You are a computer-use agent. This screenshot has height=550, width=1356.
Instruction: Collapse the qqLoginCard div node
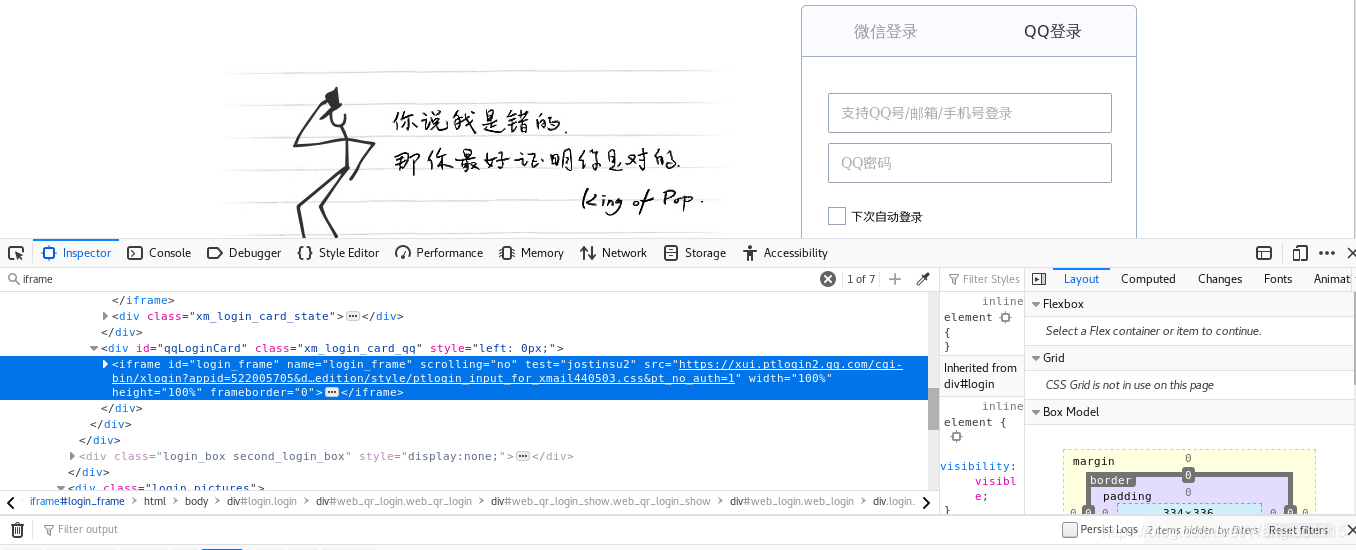(x=95, y=348)
